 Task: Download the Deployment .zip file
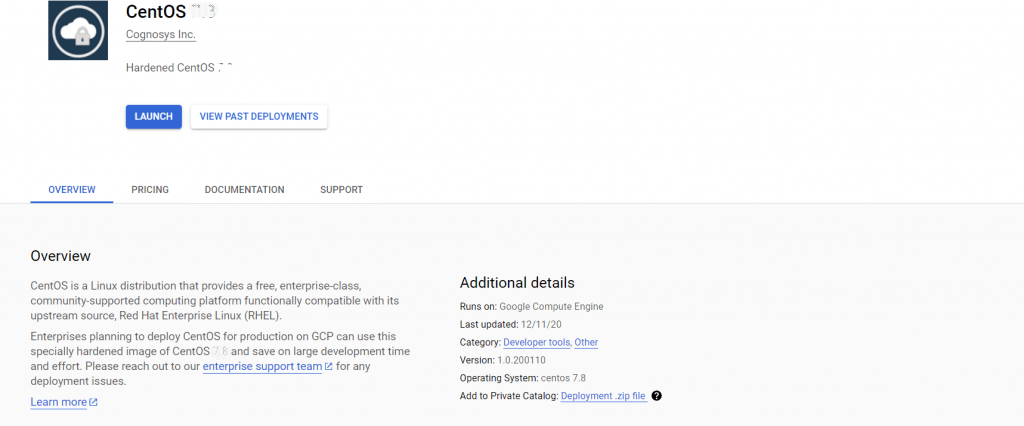603,396
